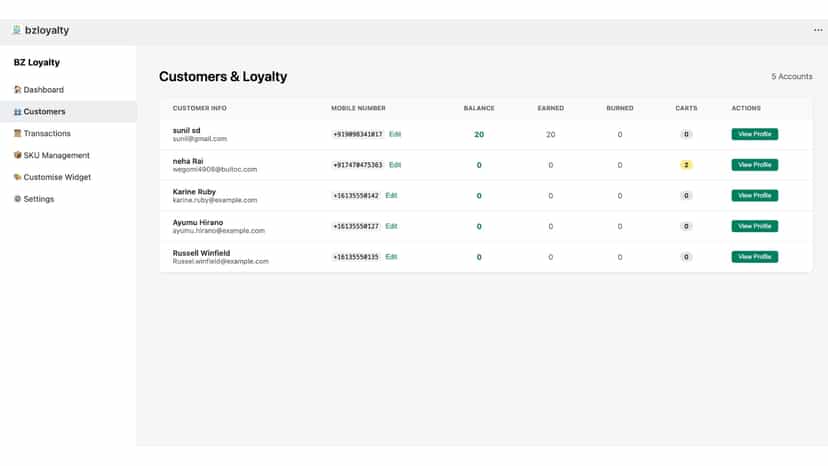Select Customers in the sidebar
This screenshot has height=466, width=828.
68,111
